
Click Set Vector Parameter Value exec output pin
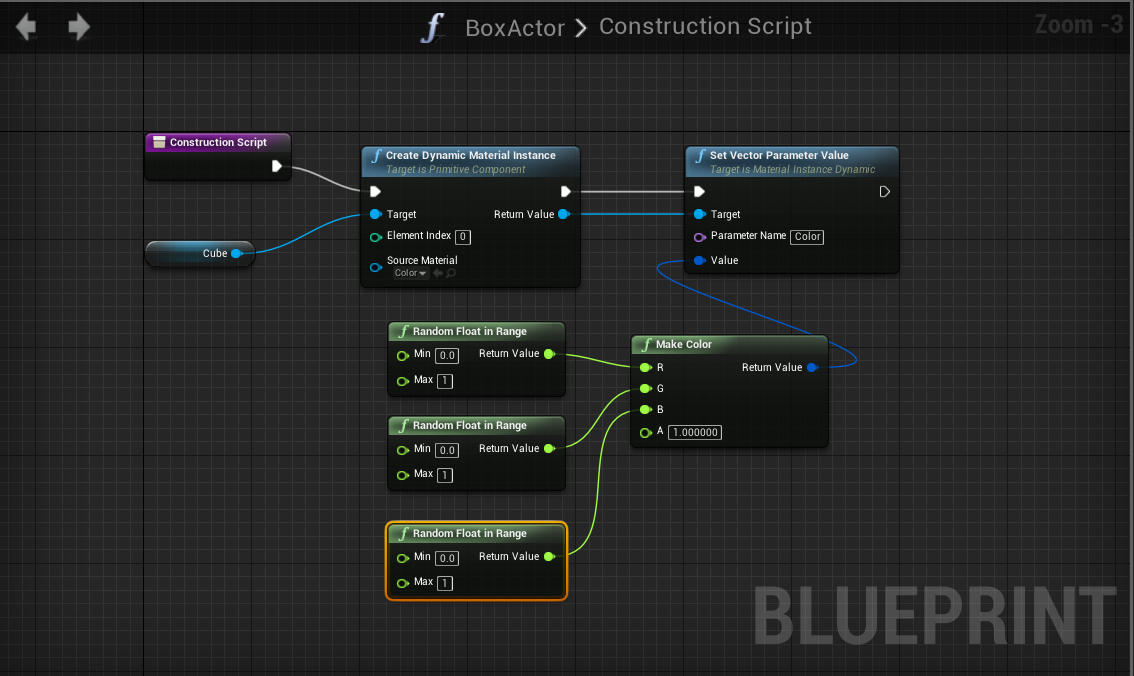(884, 192)
